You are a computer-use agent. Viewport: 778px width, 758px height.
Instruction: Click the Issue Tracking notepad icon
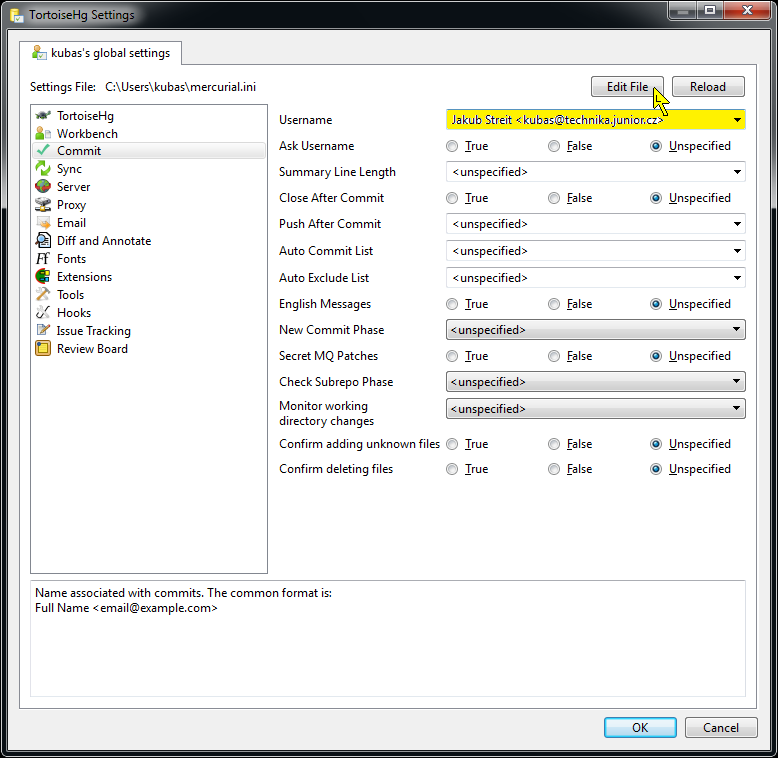click(x=43, y=330)
